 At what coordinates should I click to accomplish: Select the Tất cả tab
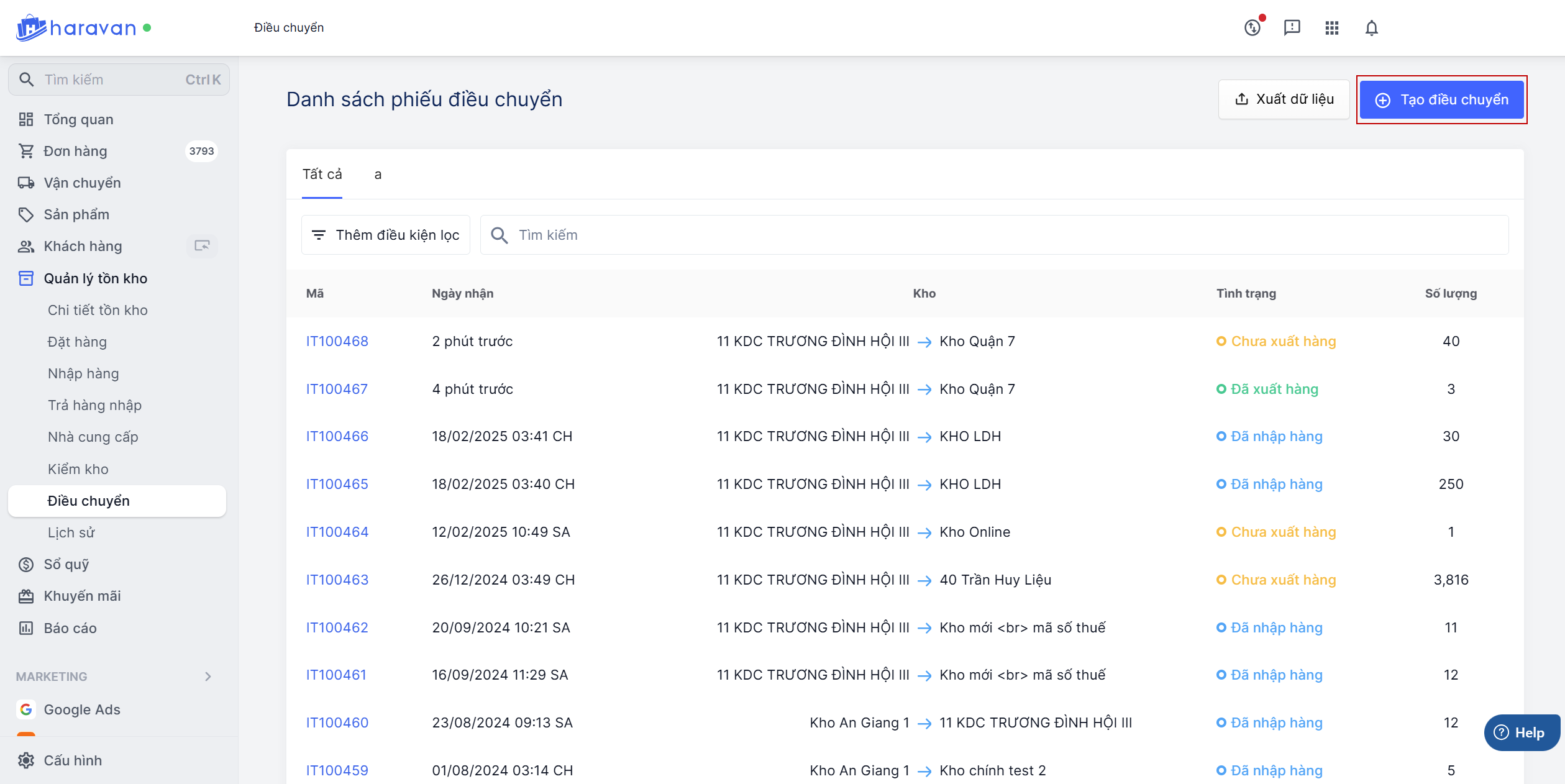point(322,175)
